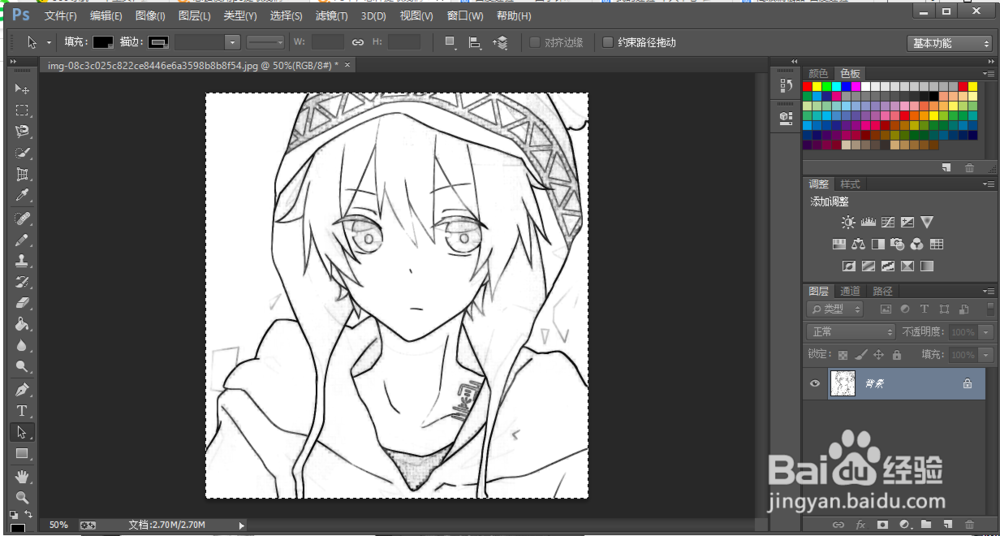Click the 背景 layer thumbnail
Screen dimensions: 1000x536
[842, 383]
